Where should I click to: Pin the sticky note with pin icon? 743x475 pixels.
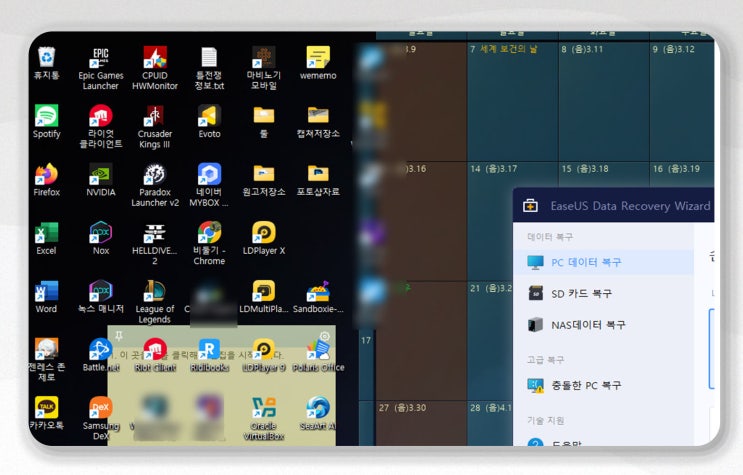pos(119,336)
